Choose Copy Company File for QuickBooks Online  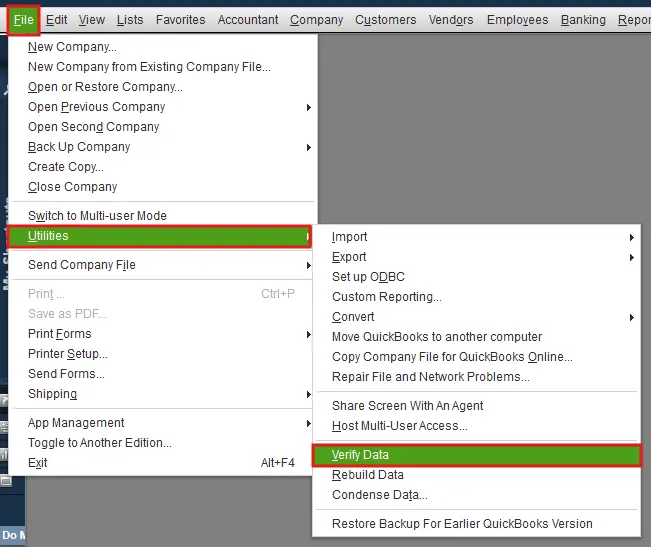click(x=477, y=357)
